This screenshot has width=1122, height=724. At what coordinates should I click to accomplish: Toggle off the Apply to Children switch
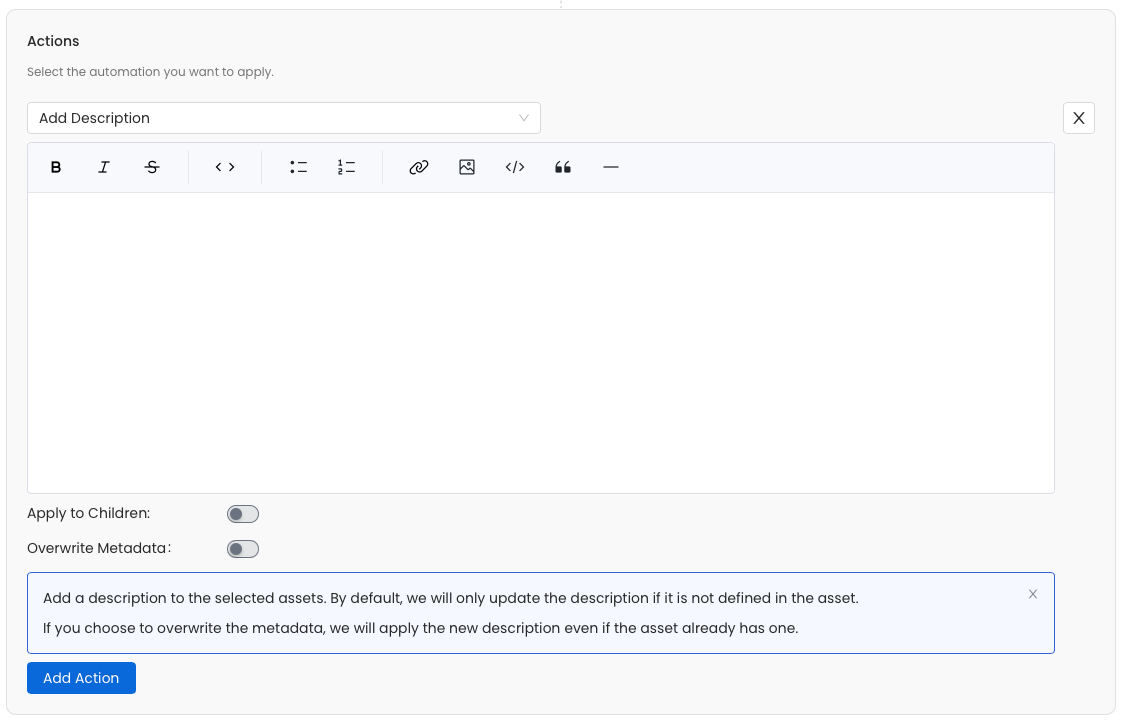point(242,513)
